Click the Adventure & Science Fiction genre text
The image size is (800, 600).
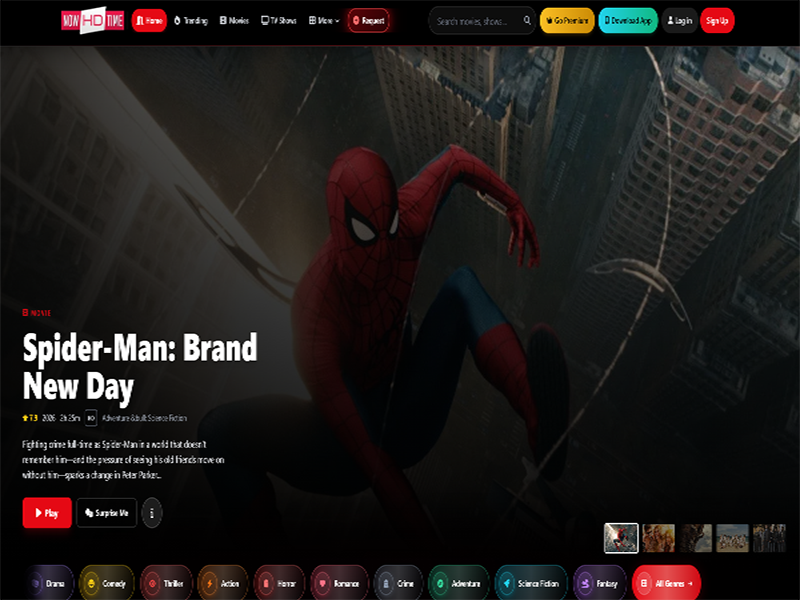pos(144,418)
